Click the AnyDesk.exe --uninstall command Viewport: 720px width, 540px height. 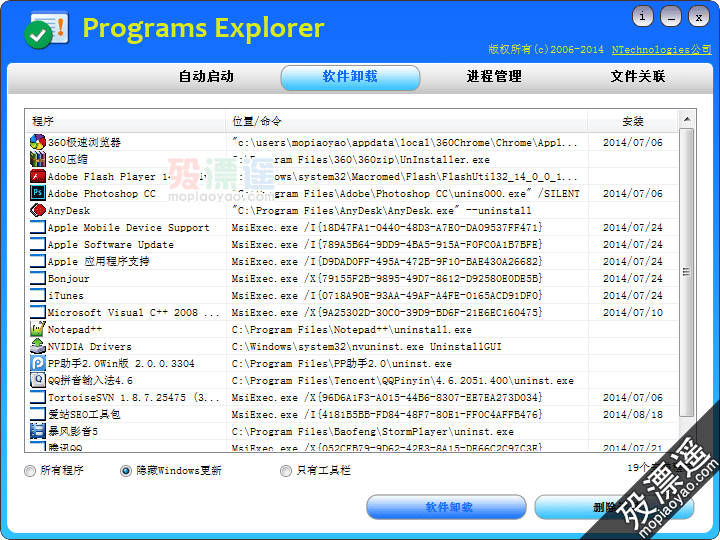tap(382, 211)
